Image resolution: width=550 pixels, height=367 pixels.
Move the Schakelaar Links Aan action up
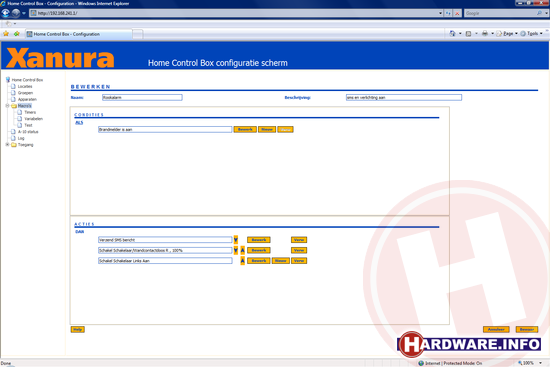click(242, 261)
